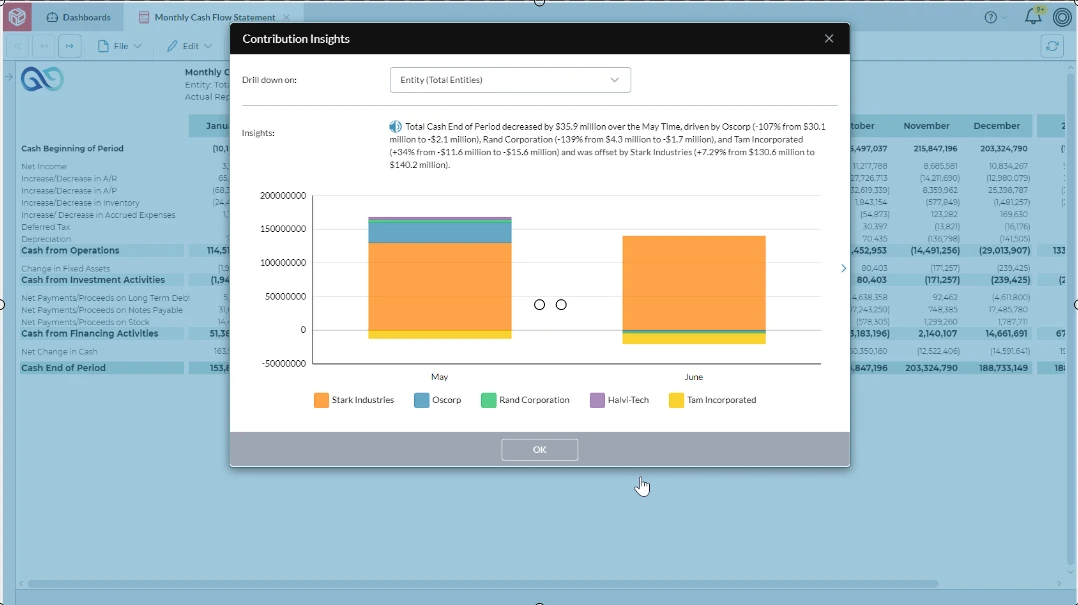
Task: Toggle Tam Incorporated legend item
Action: (x=712, y=400)
